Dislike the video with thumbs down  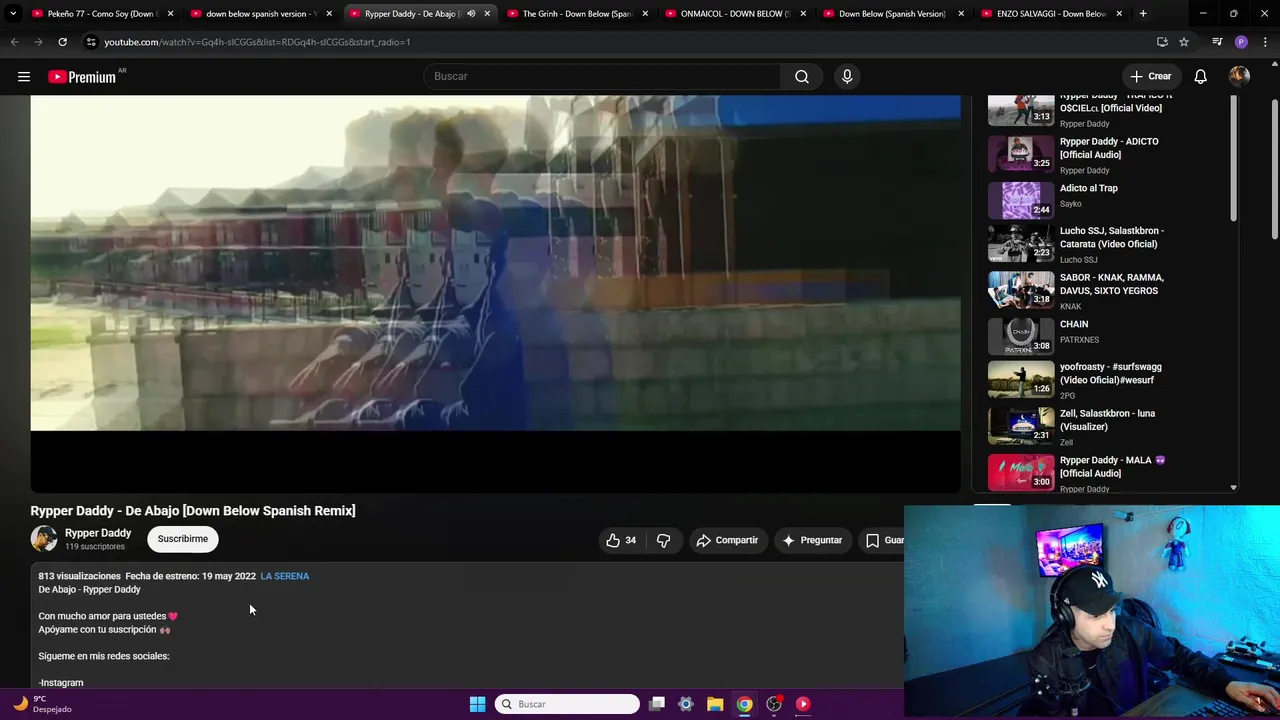click(x=663, y=540)
